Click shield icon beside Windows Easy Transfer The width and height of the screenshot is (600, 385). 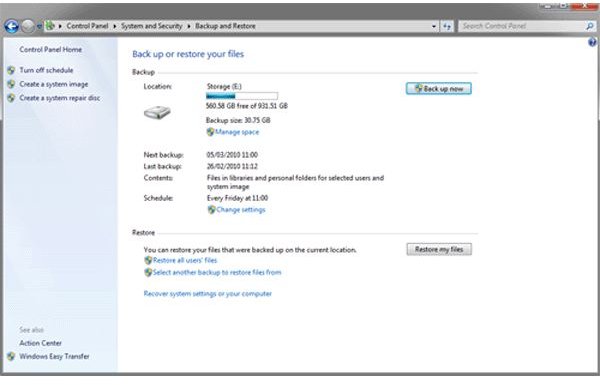point(11,356)
